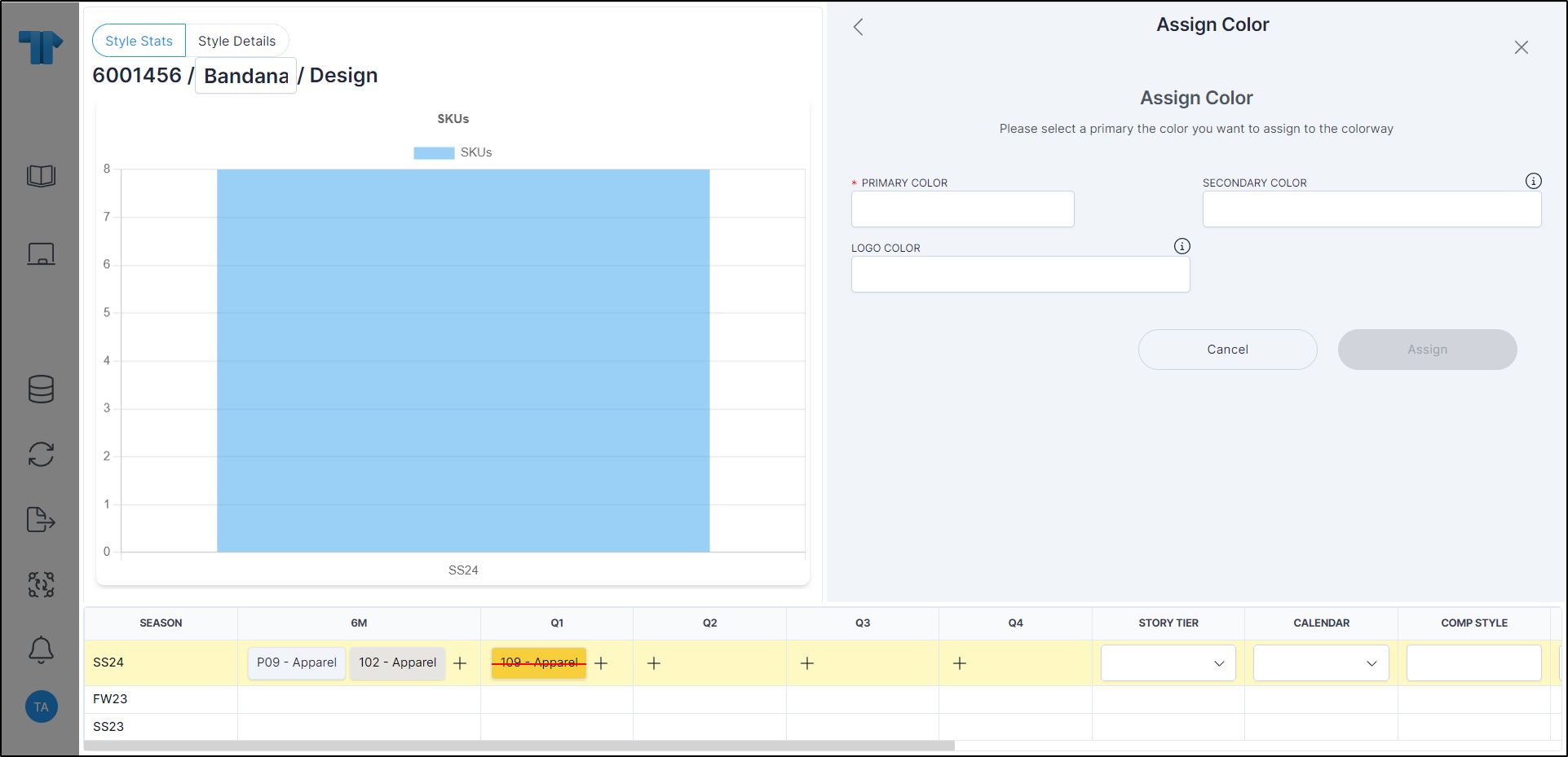Open the integrations network icon in sidebar
The width and height of the screenshot is (1568, 757).
tap(40, 584)
